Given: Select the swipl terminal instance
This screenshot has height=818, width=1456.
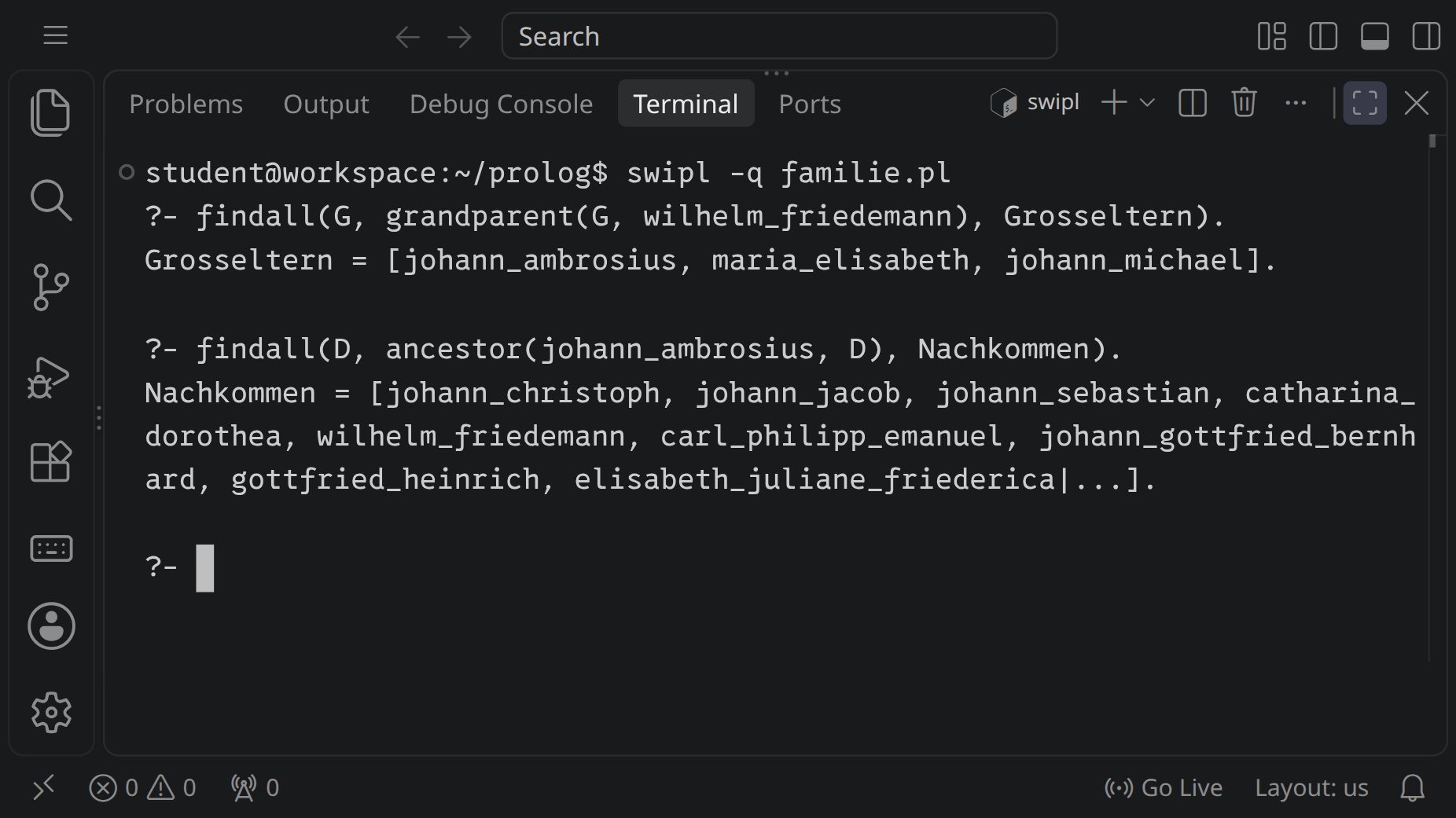Looking at the screenshot, I should [1035, 103].
